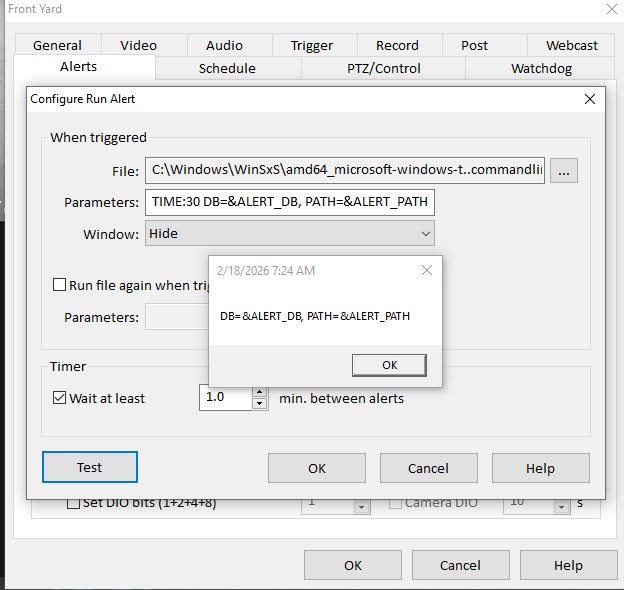Click Cancel in the Front Yard window
This screenshot has height=590, width=624.
tap(460, 565)
